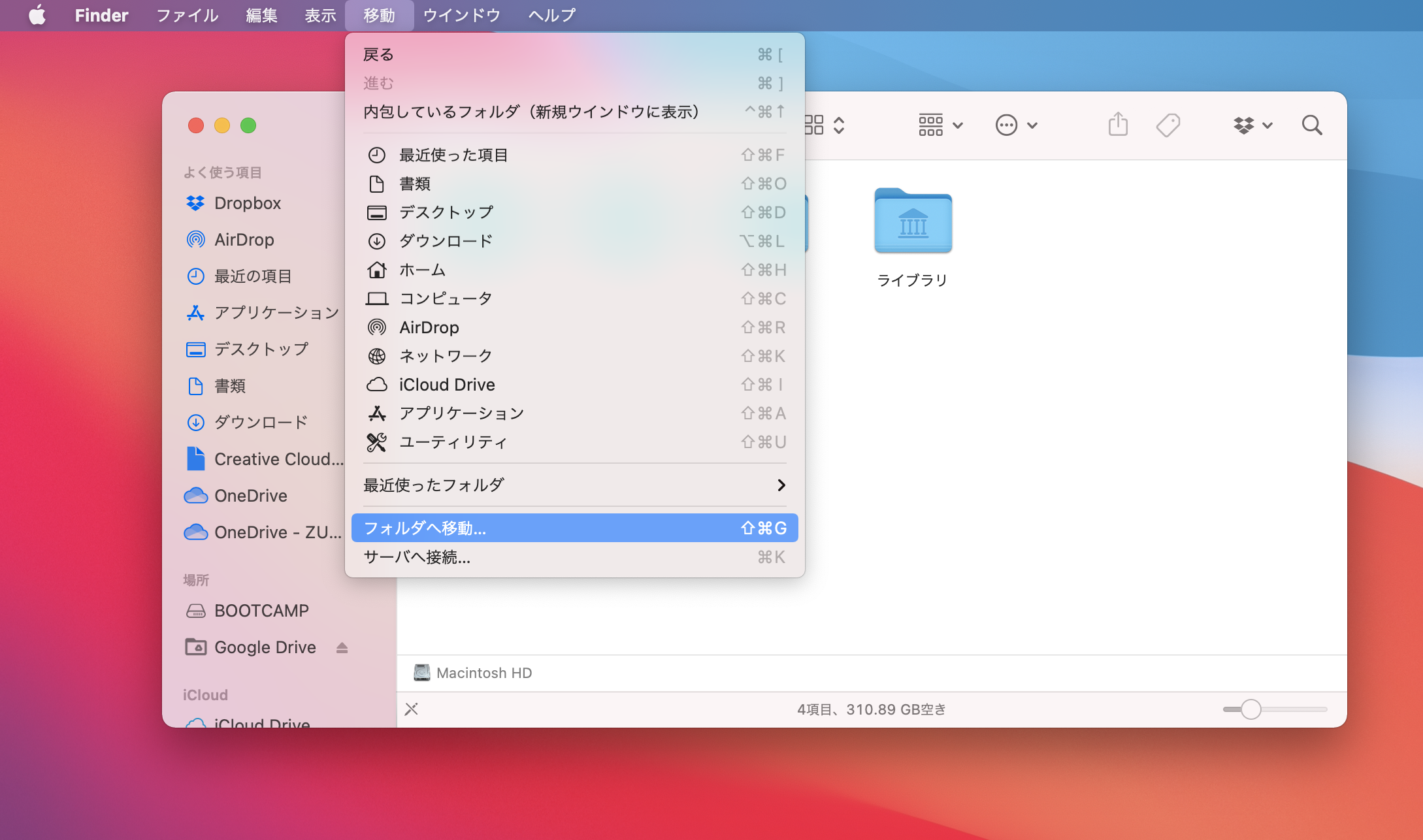Eject Google Drive from the sidebar
Screen dimensions: 1423x840
click(342, 647)
